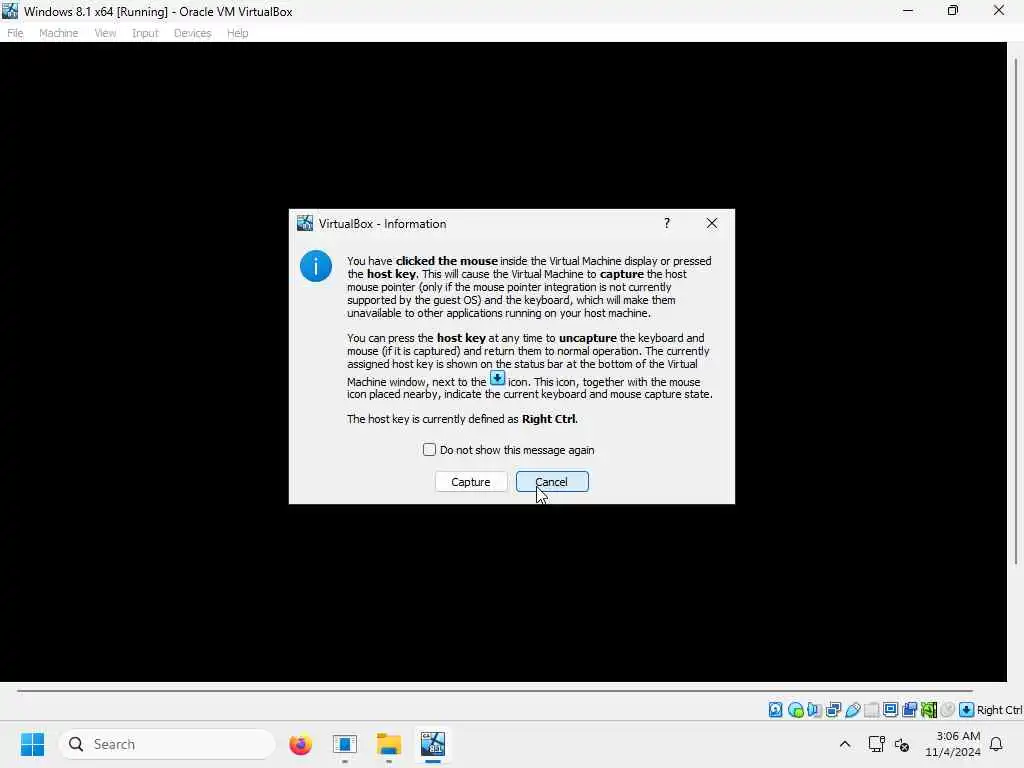Click the audio status icon in status bar
1024x768 pixels.
[814, 710]
